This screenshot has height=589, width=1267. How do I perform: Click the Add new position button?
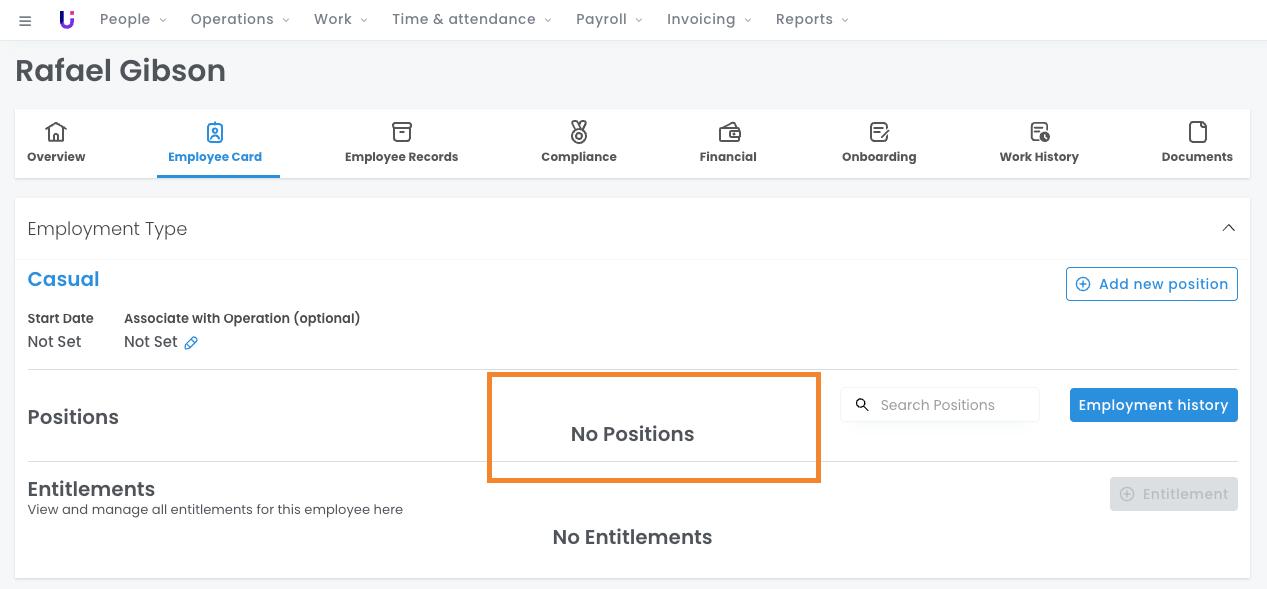pyautogui.click(x=1151, y=284)
